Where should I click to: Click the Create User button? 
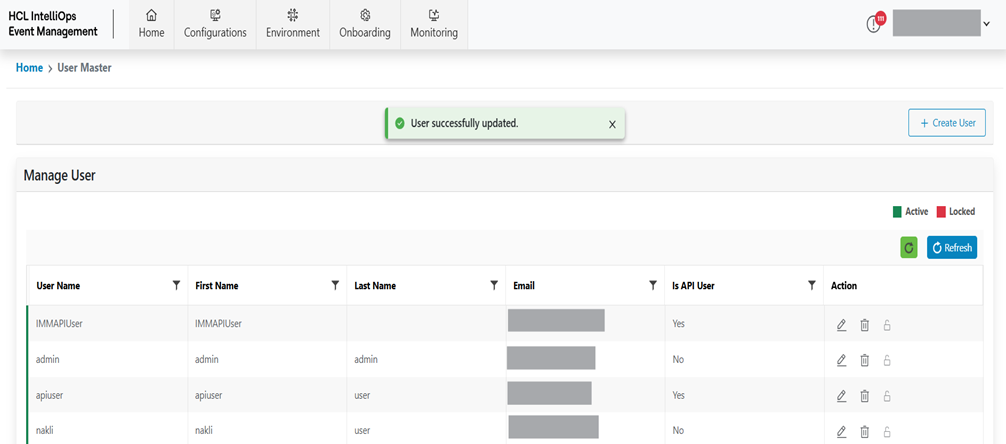(x=947, y=123)
